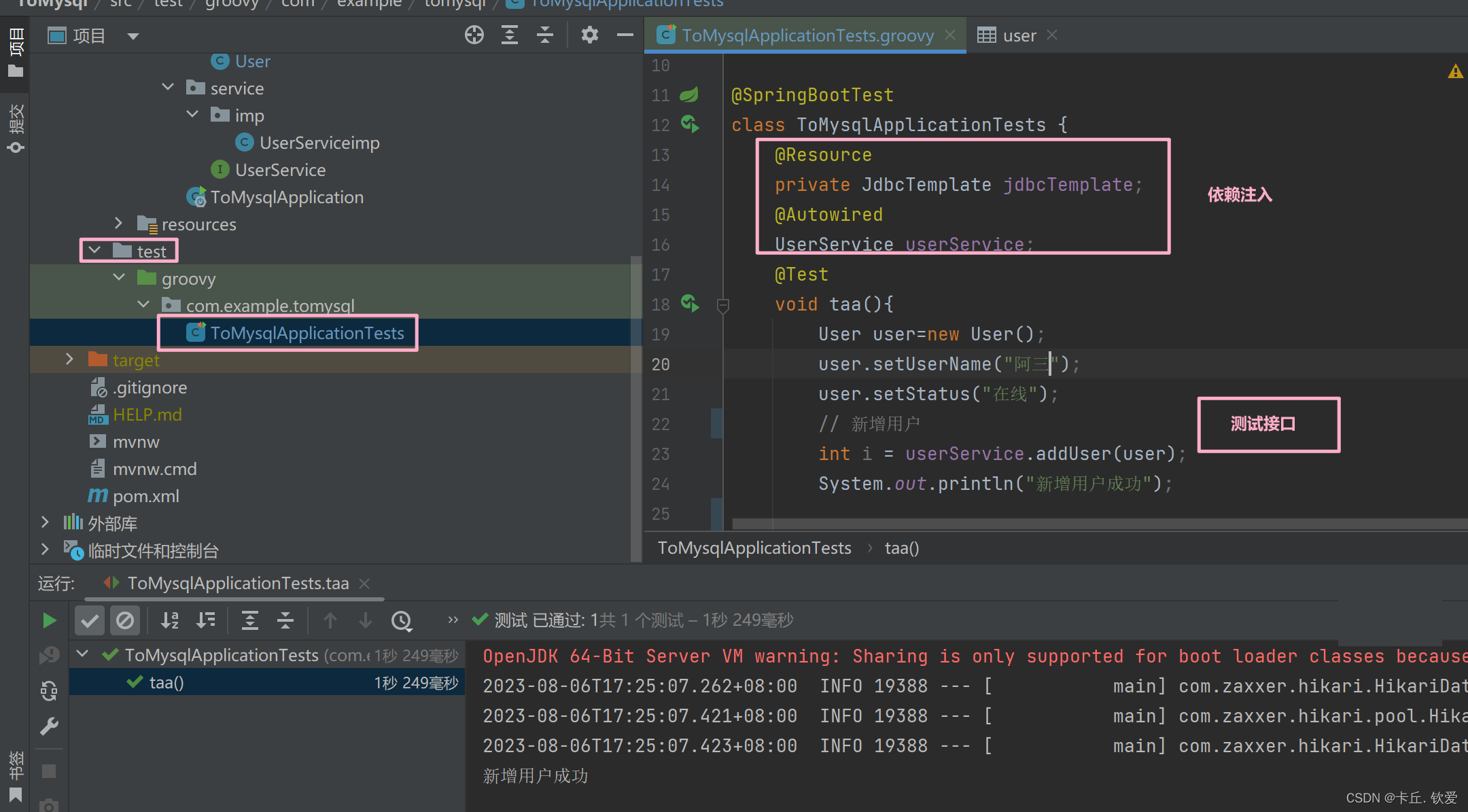1468x812 pixels.
Task: Close the ToMysqlApplicationTests.groovy tab
Action: point(950,35)
